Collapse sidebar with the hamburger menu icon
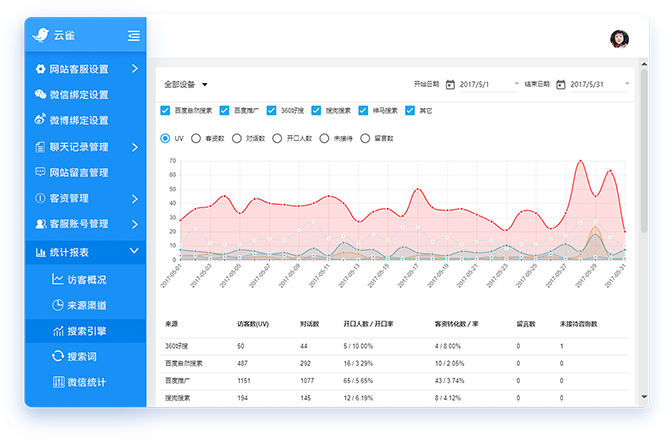The image size is (665, 445). click(134, 36)
